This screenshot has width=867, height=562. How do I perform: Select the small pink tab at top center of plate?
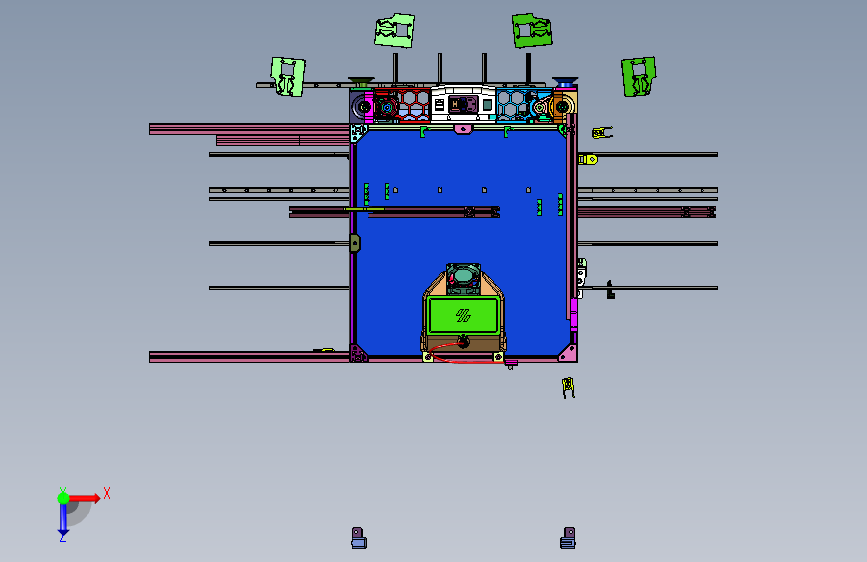463,129
